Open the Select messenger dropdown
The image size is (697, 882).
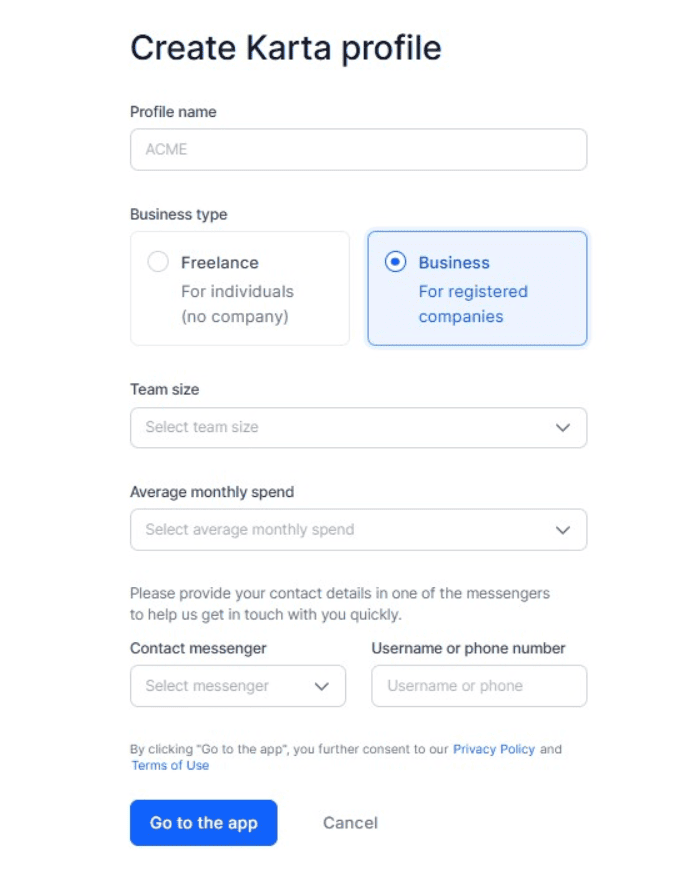(225, 687)
